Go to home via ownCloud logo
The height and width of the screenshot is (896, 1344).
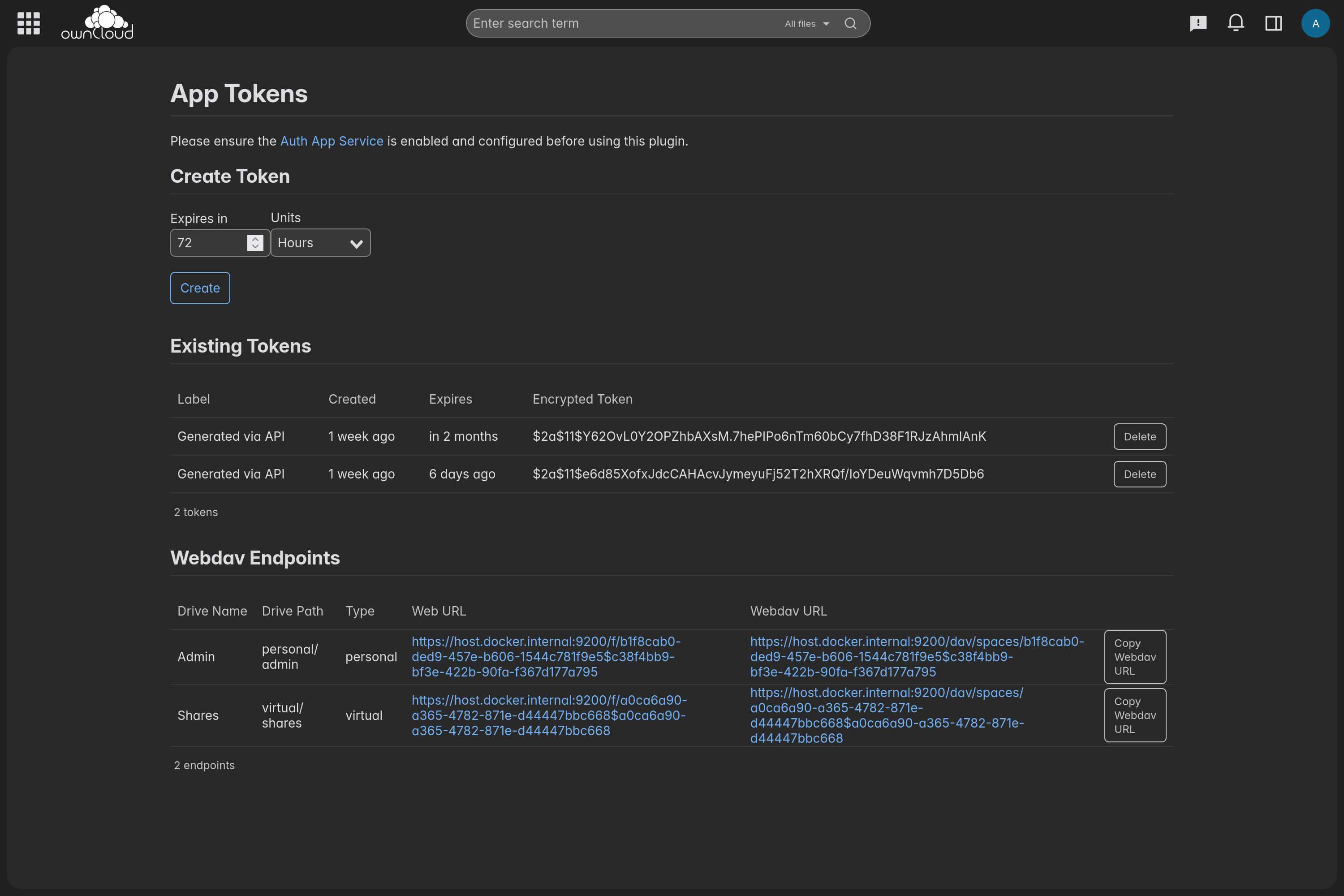tap(97, 23)
